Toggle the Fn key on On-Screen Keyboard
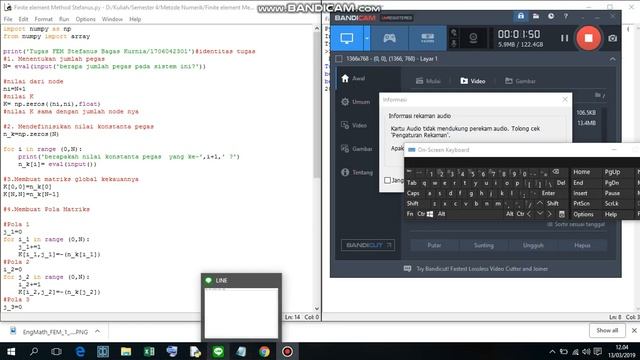640x360 pixels. pos(410,214)
